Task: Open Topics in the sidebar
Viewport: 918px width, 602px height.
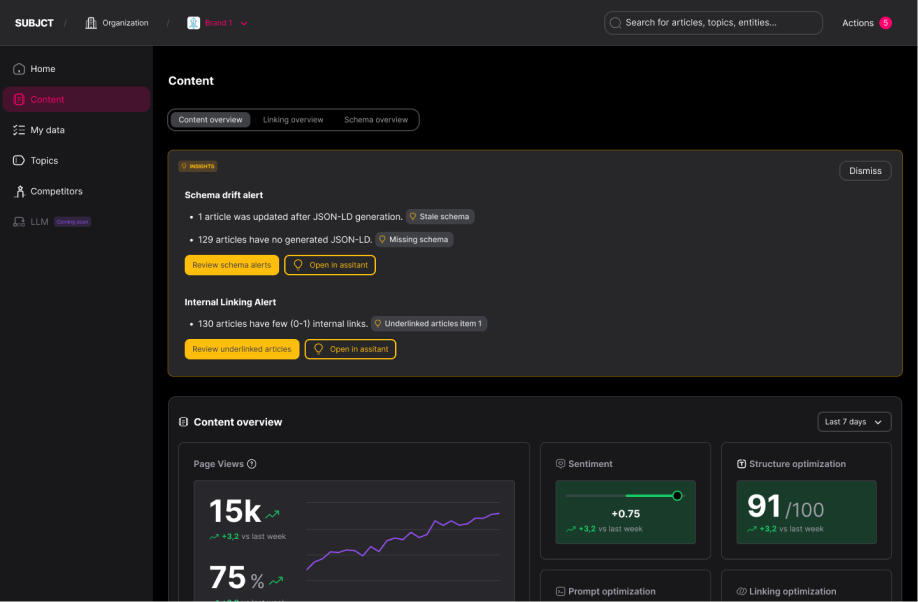Action: (76, 160)
